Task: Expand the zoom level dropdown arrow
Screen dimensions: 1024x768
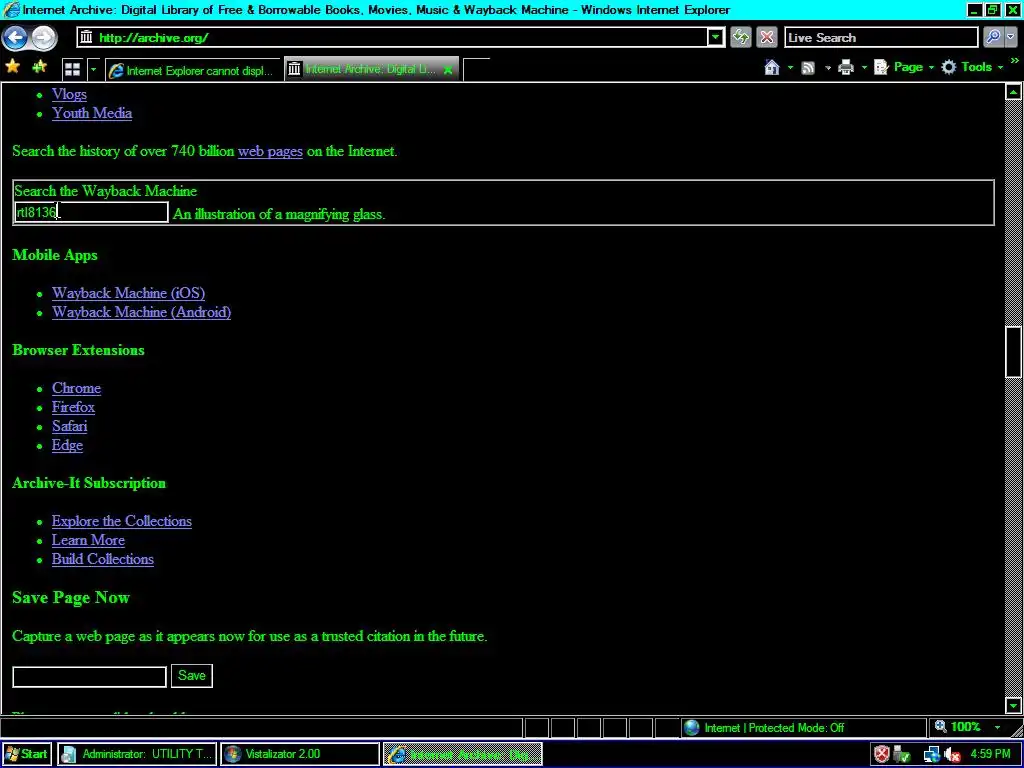Action: coord(997,727)
